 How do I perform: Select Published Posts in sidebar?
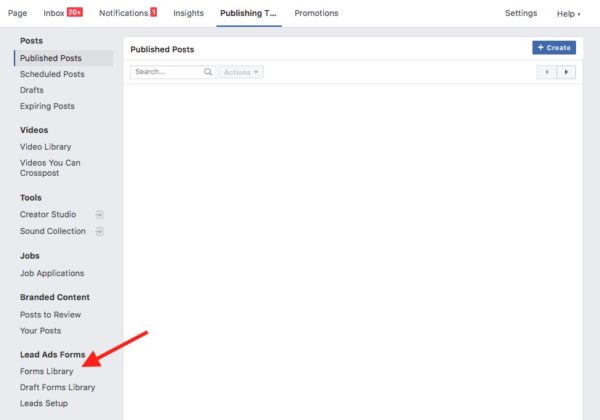(x=64, y=58)
